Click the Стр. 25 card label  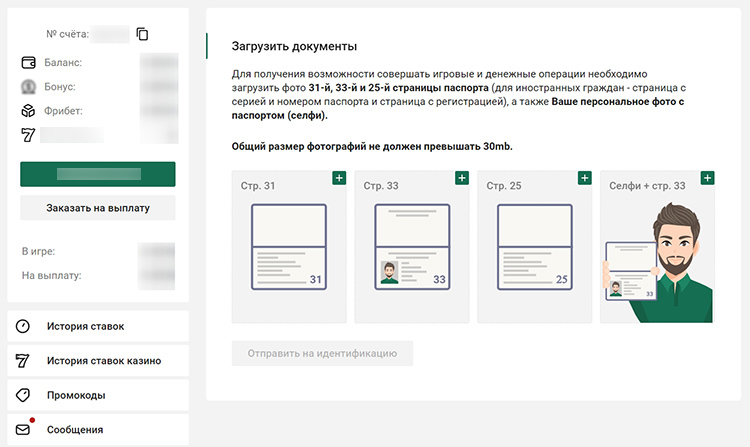[x=504, y=185]
